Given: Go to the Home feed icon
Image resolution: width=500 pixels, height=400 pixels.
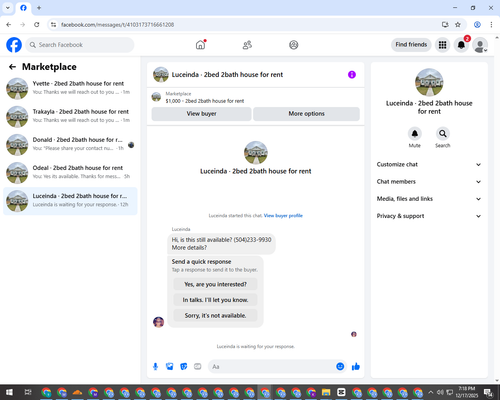Looking at the screenshot, I should click(200, 45).
